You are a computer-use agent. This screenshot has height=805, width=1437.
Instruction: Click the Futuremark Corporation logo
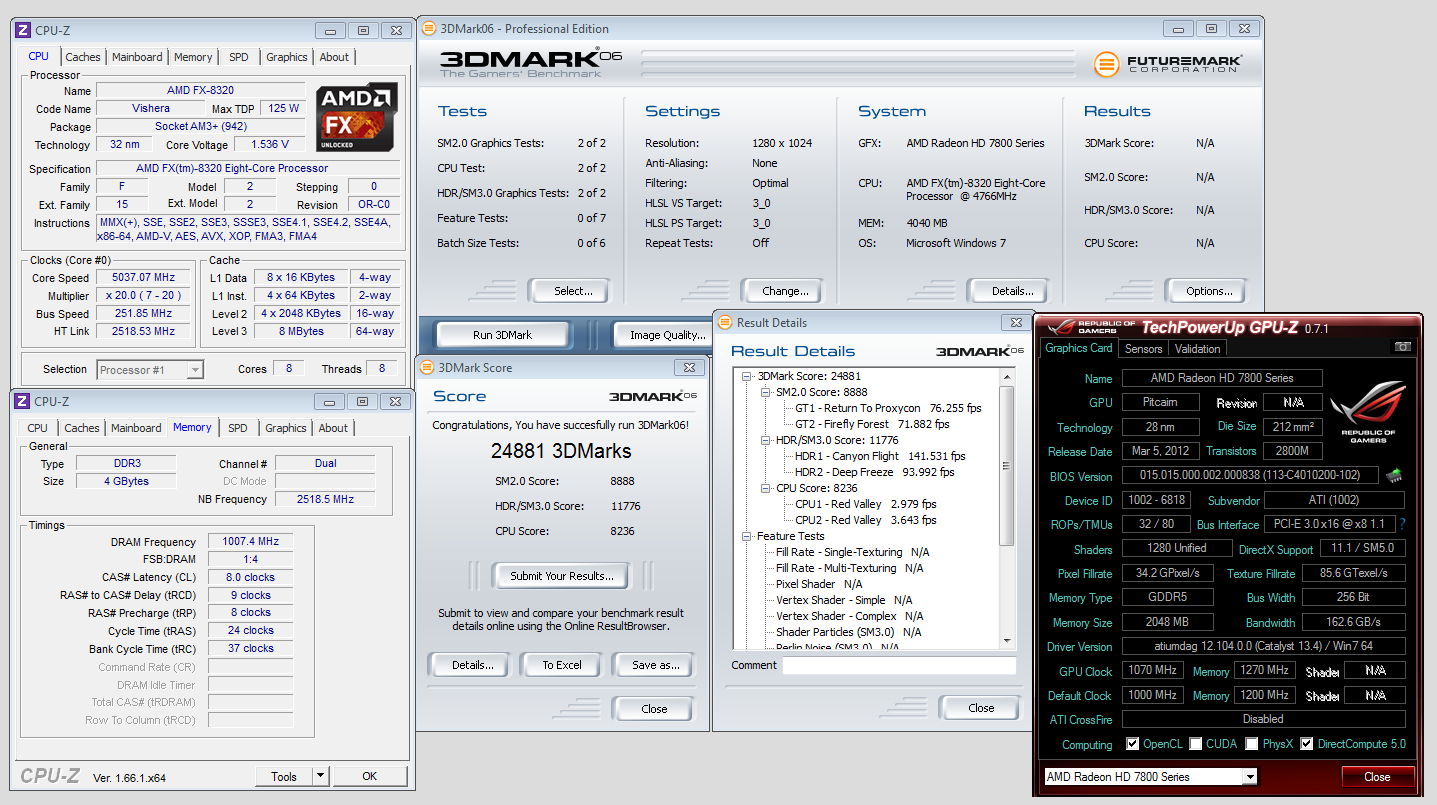click(1168, 64)
